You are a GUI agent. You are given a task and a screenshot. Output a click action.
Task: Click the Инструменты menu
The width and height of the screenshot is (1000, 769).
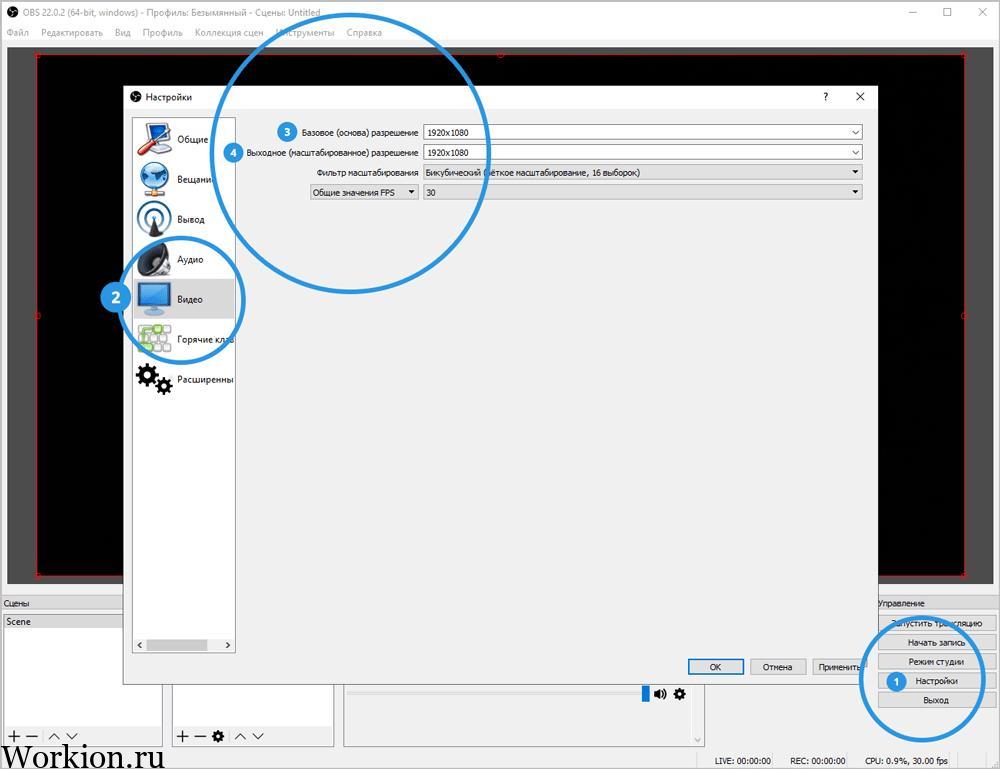click(305, 33)
